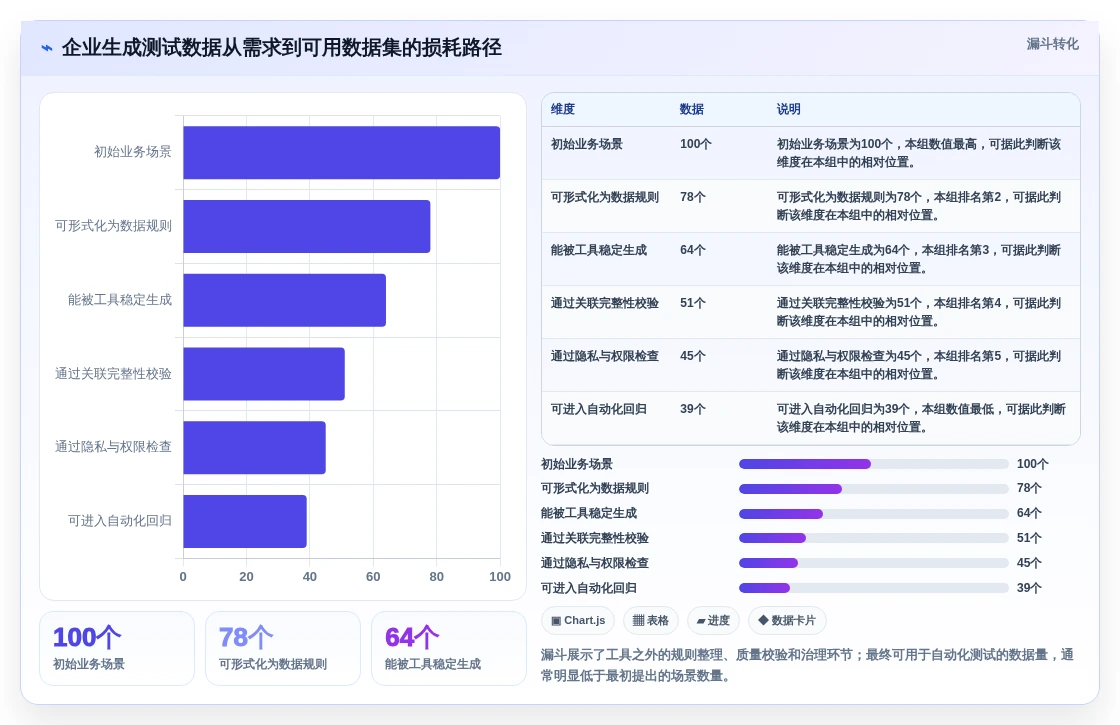Click the 可进入自动化回归 chart bar
1120x725 pixels.
[x=245, y=521]
